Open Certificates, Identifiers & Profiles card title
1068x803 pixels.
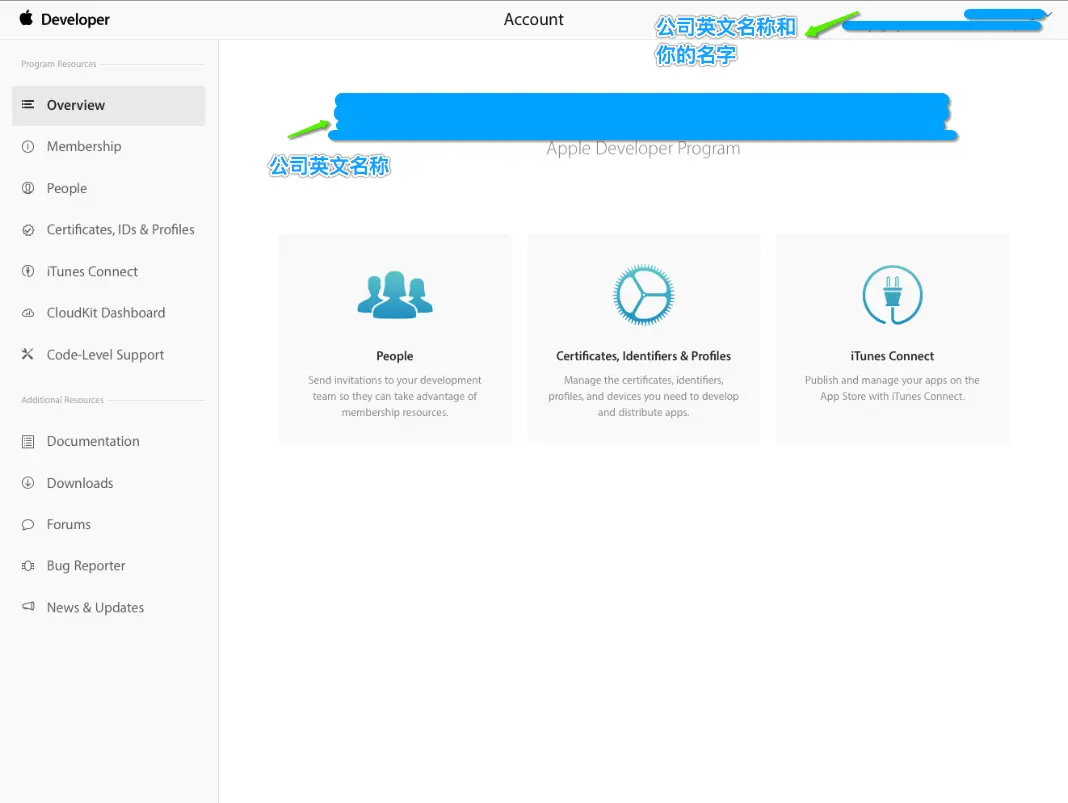(644, 356)
